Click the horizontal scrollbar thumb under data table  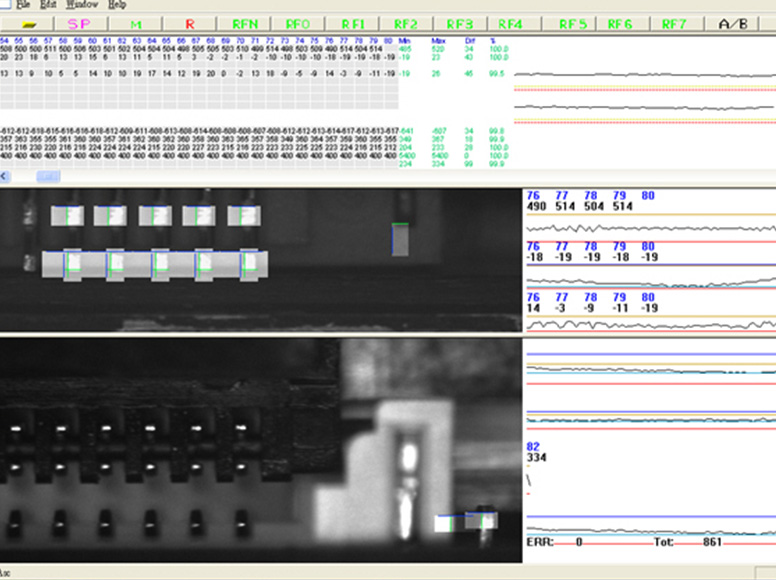tap(48, 176)
